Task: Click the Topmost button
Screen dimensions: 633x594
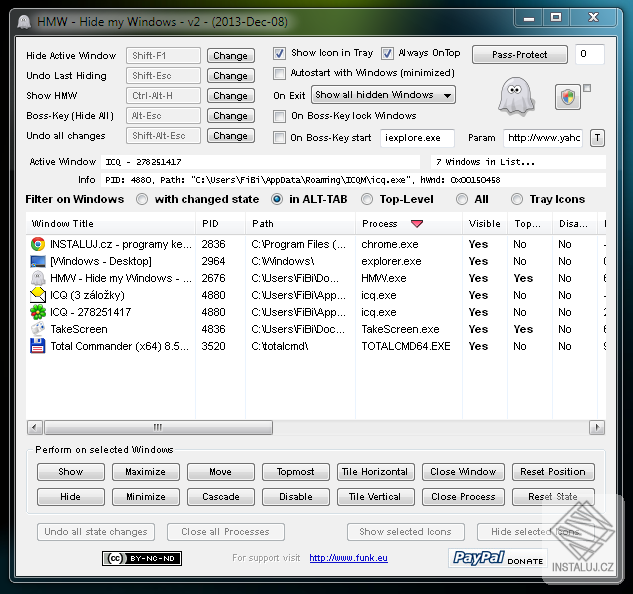Action: (296, 472)
